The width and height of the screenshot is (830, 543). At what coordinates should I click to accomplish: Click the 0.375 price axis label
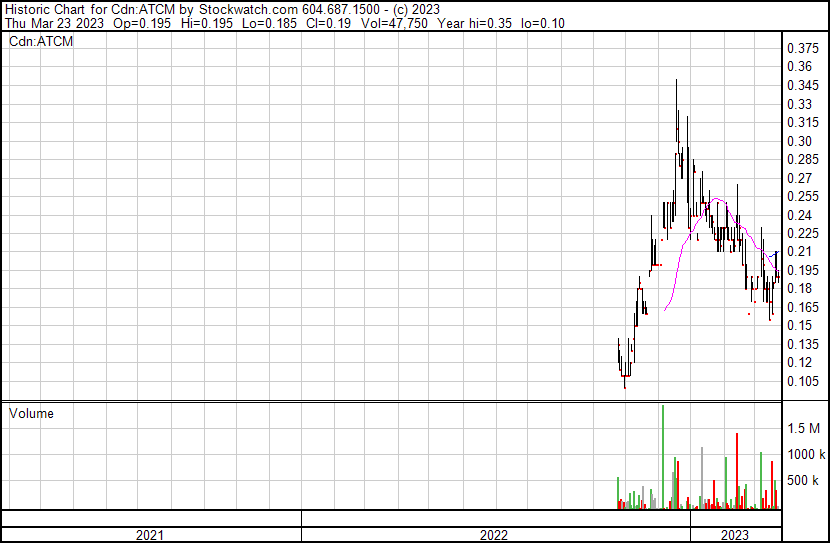click(x=802, y=49)
